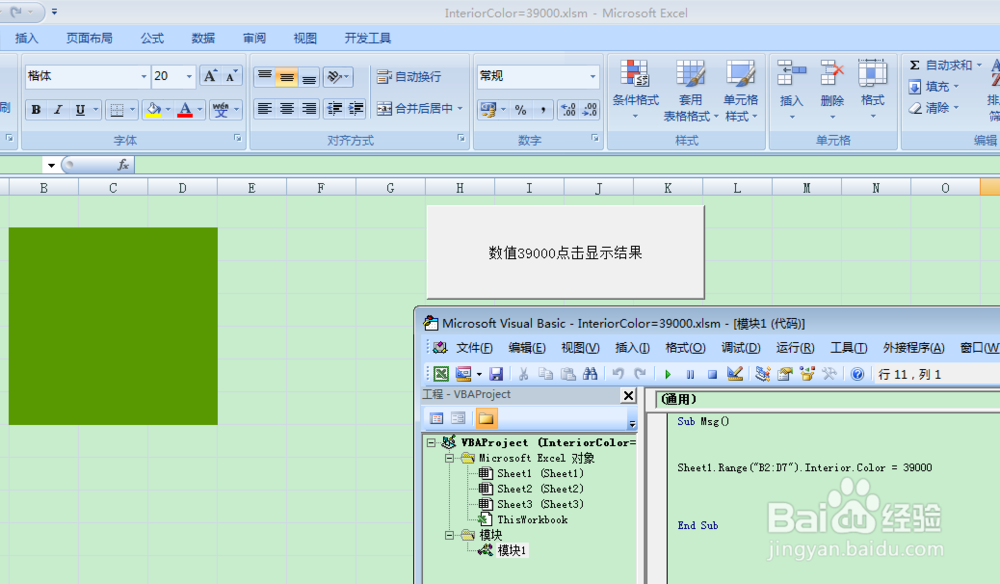
Task: Click the comma style icon
Action: [543, 110]
